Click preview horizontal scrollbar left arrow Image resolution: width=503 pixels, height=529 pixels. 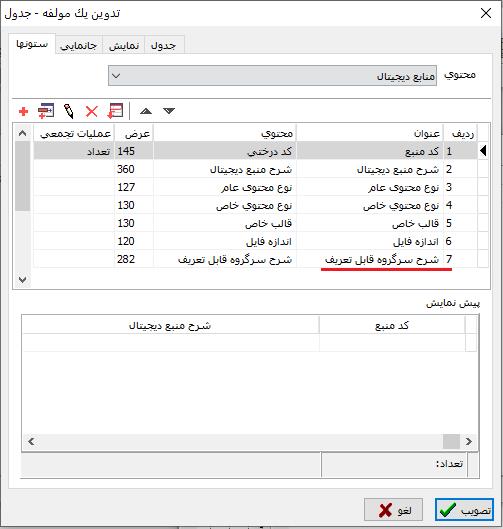click(31, 441)
